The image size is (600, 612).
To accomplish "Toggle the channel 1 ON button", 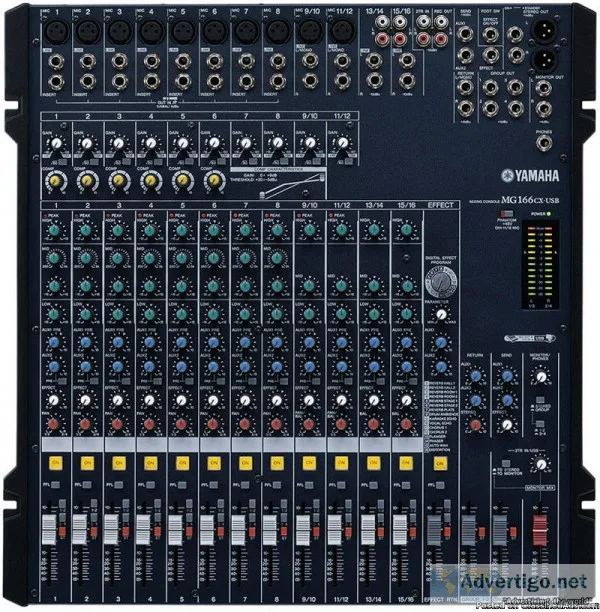I will [55, 463].
